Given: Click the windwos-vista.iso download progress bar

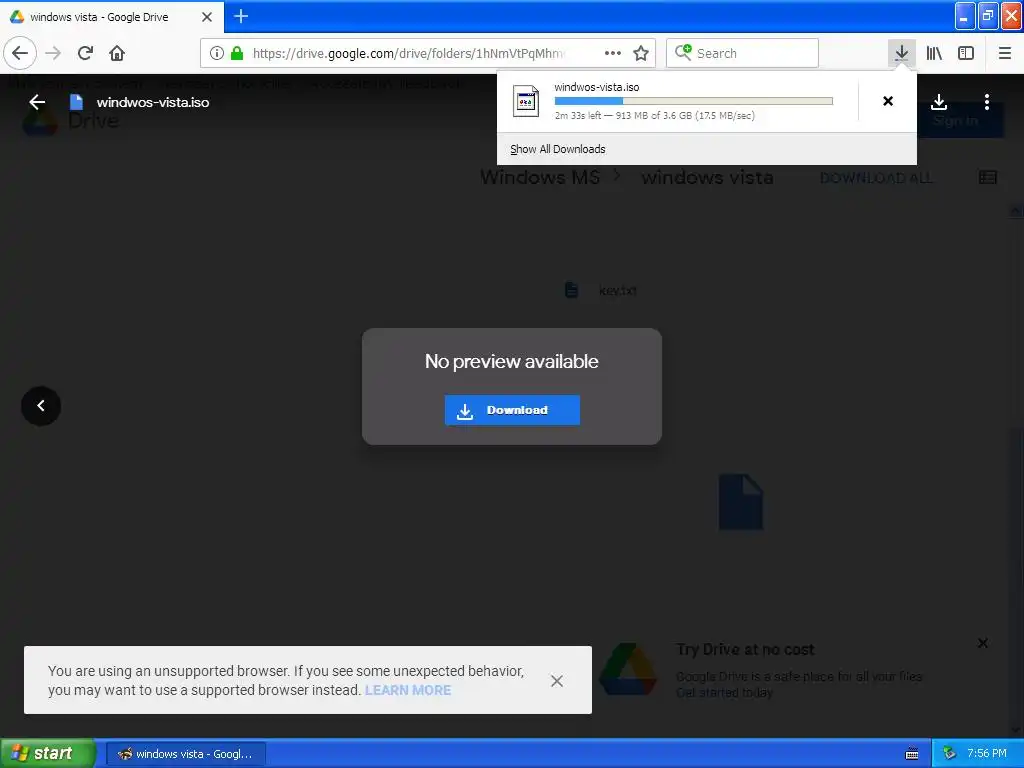Looking at the screenshot, I should coord(694,101).
